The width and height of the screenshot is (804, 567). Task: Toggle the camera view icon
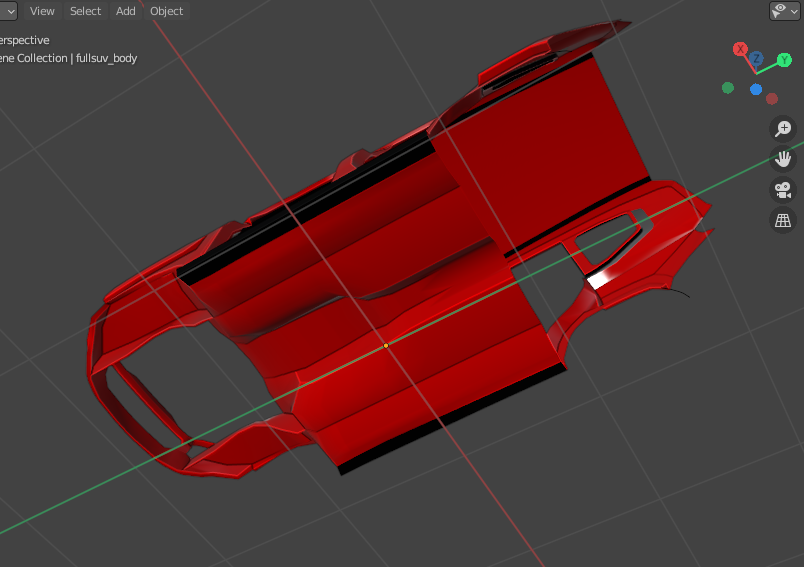click(783, 190)
